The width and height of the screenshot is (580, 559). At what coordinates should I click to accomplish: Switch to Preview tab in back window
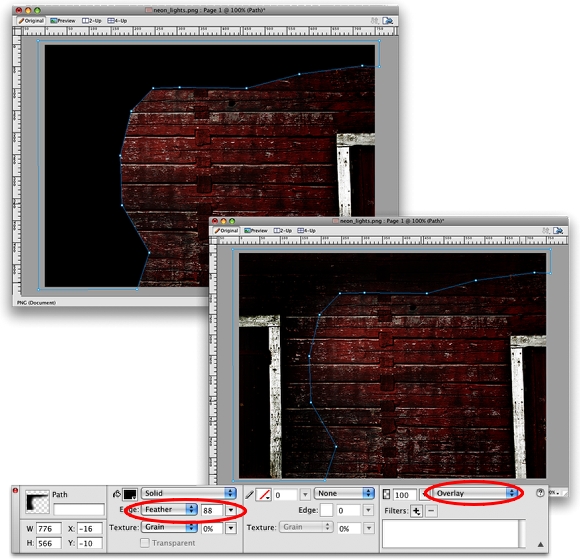tap(63, 21)
